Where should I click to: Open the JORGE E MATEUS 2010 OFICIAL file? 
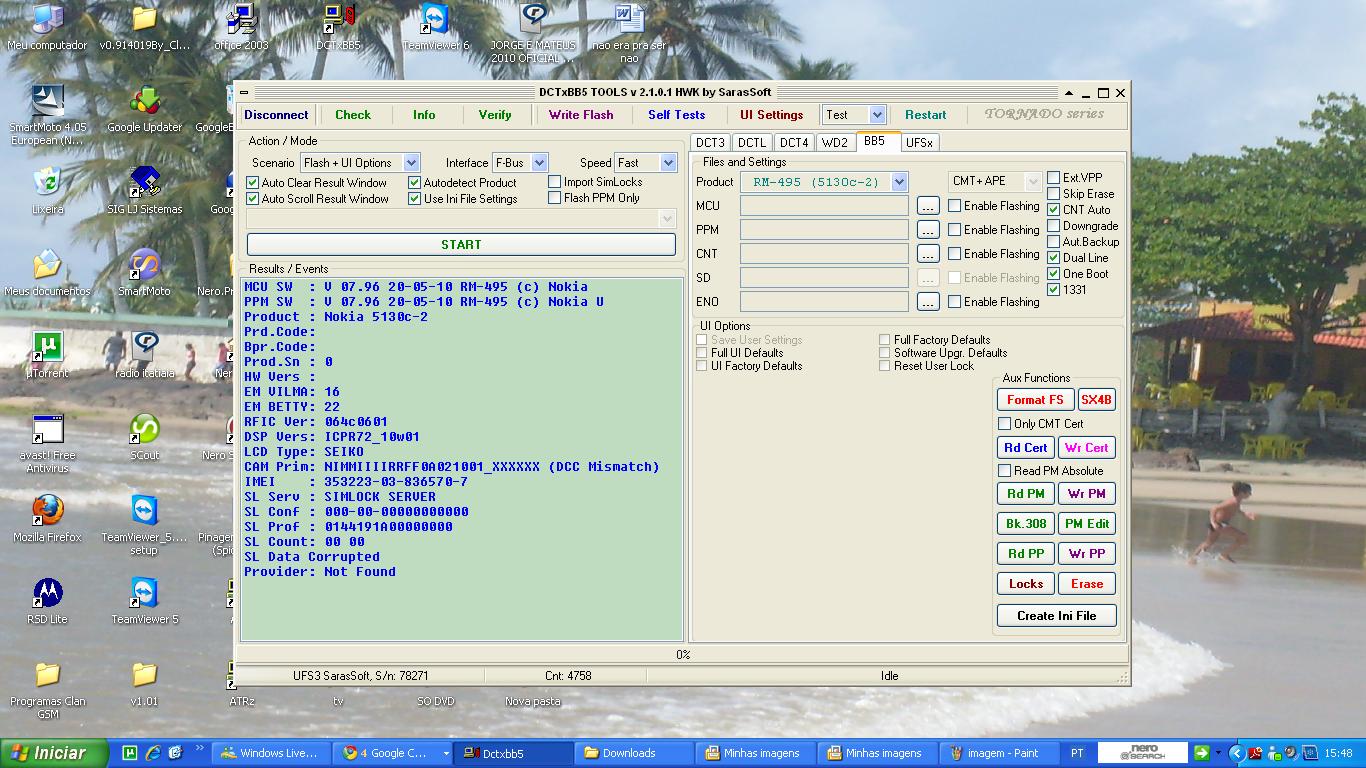[532, 33]
